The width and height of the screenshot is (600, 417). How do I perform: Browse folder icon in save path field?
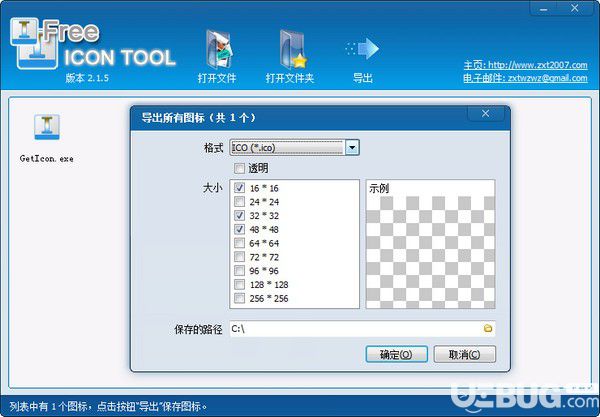pyautogui.click(x=488, y=329)
